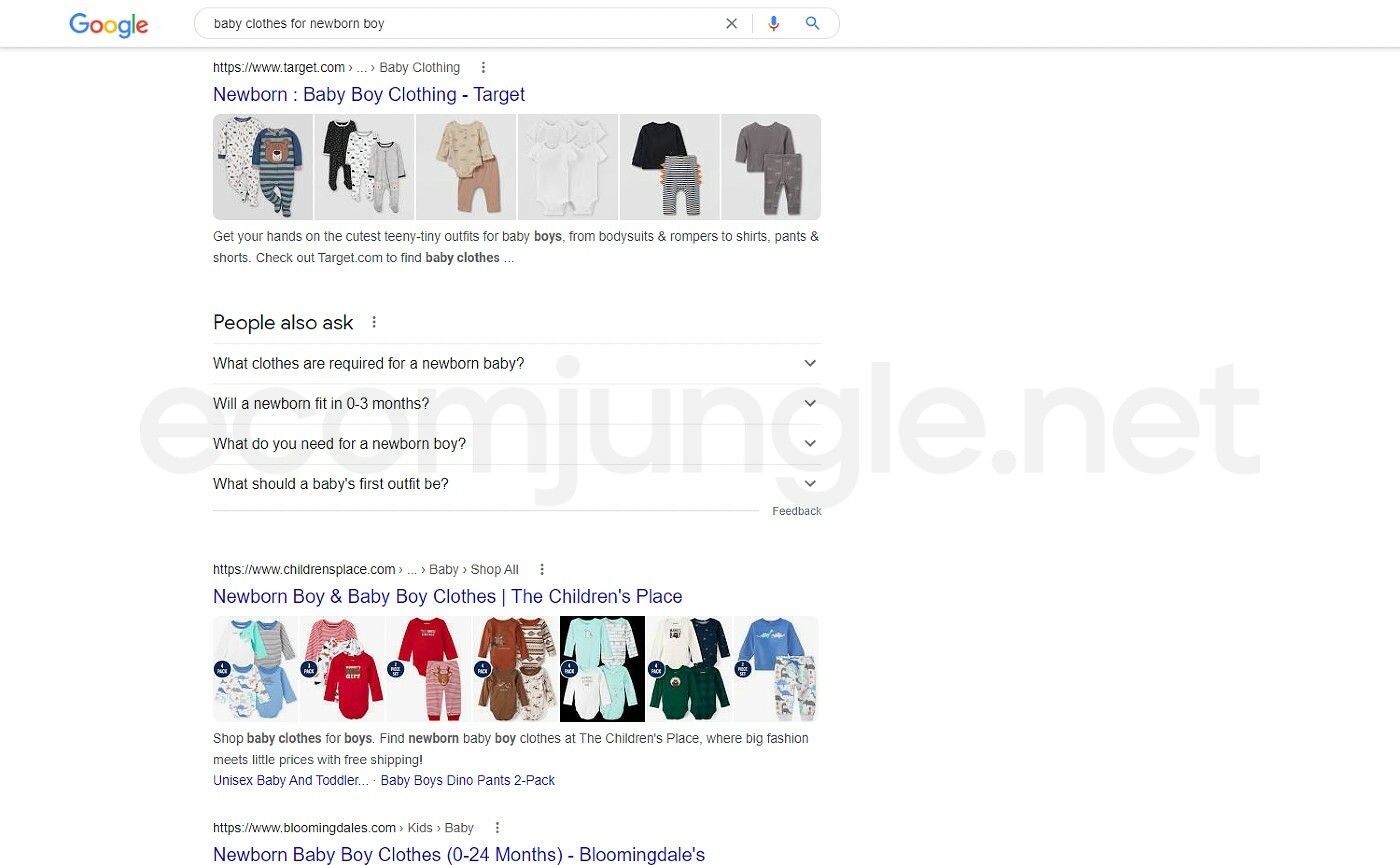1400x865 pixels.
Task: Start voice search with microphone icon
Action: click(x=773, y=23)
